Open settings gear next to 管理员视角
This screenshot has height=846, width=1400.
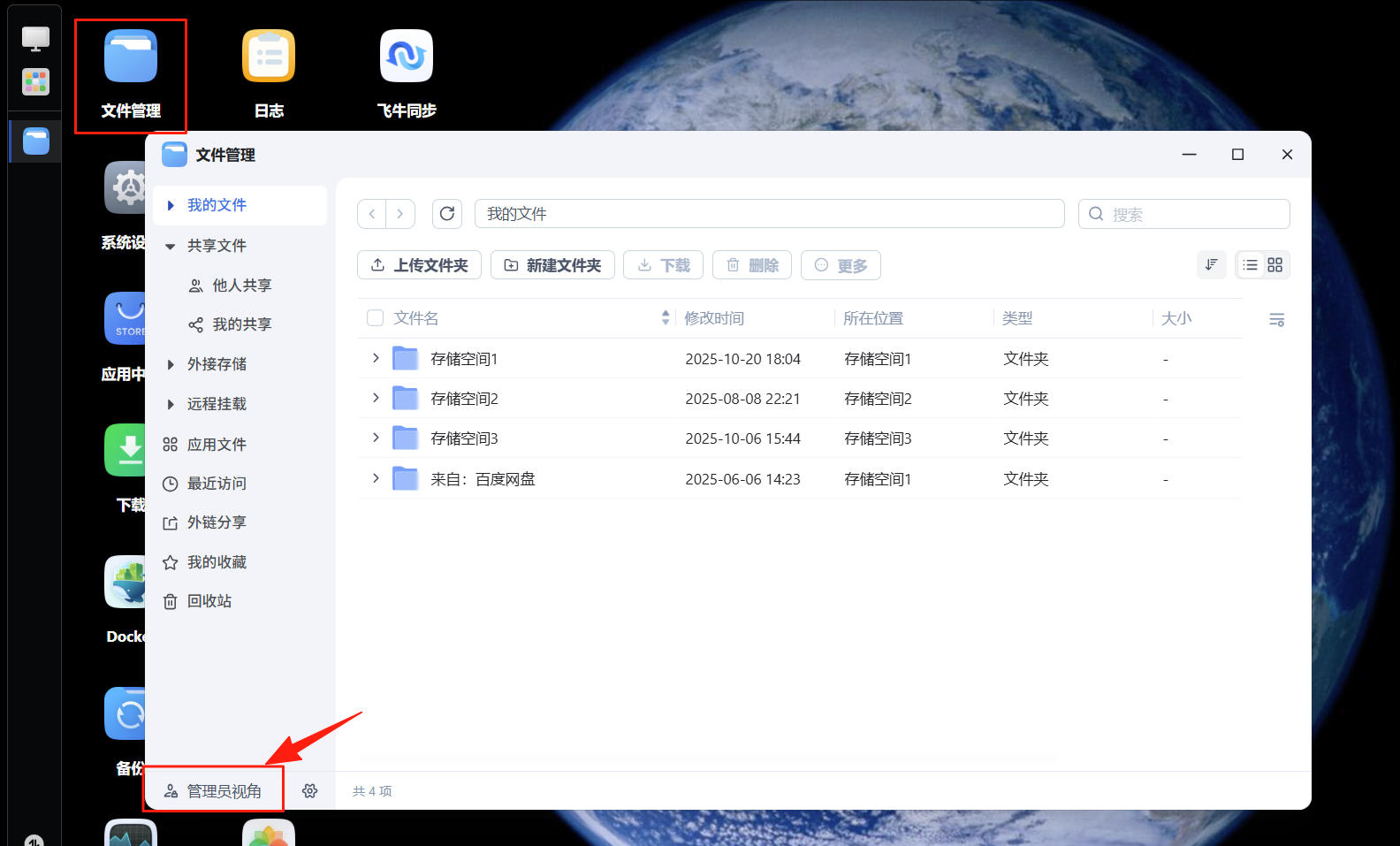tap(309, 791)
